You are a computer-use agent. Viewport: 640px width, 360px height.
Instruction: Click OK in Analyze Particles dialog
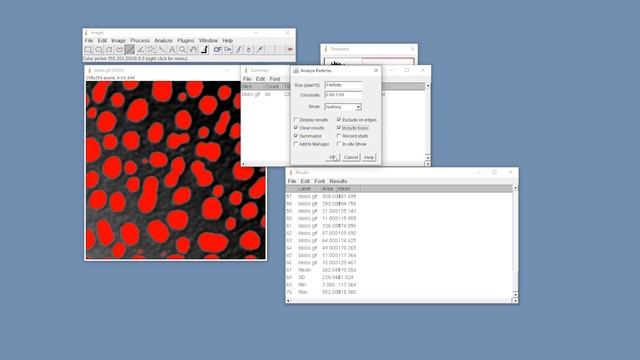(332, 157)
